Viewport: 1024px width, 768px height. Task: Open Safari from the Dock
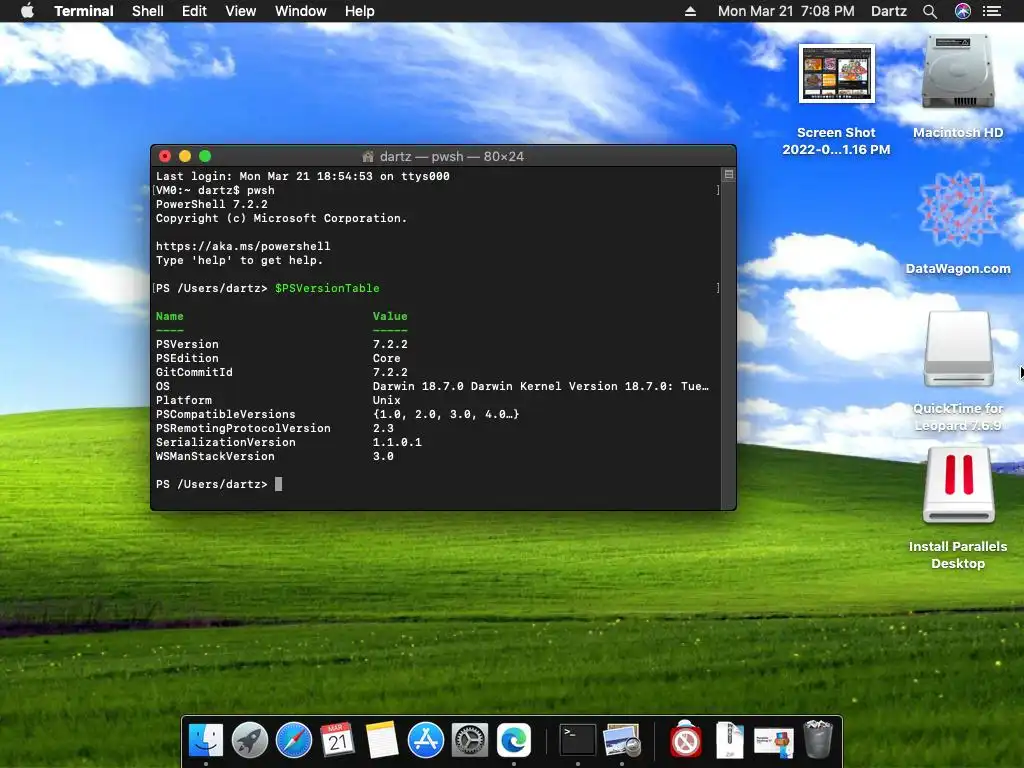coord(293,740)
